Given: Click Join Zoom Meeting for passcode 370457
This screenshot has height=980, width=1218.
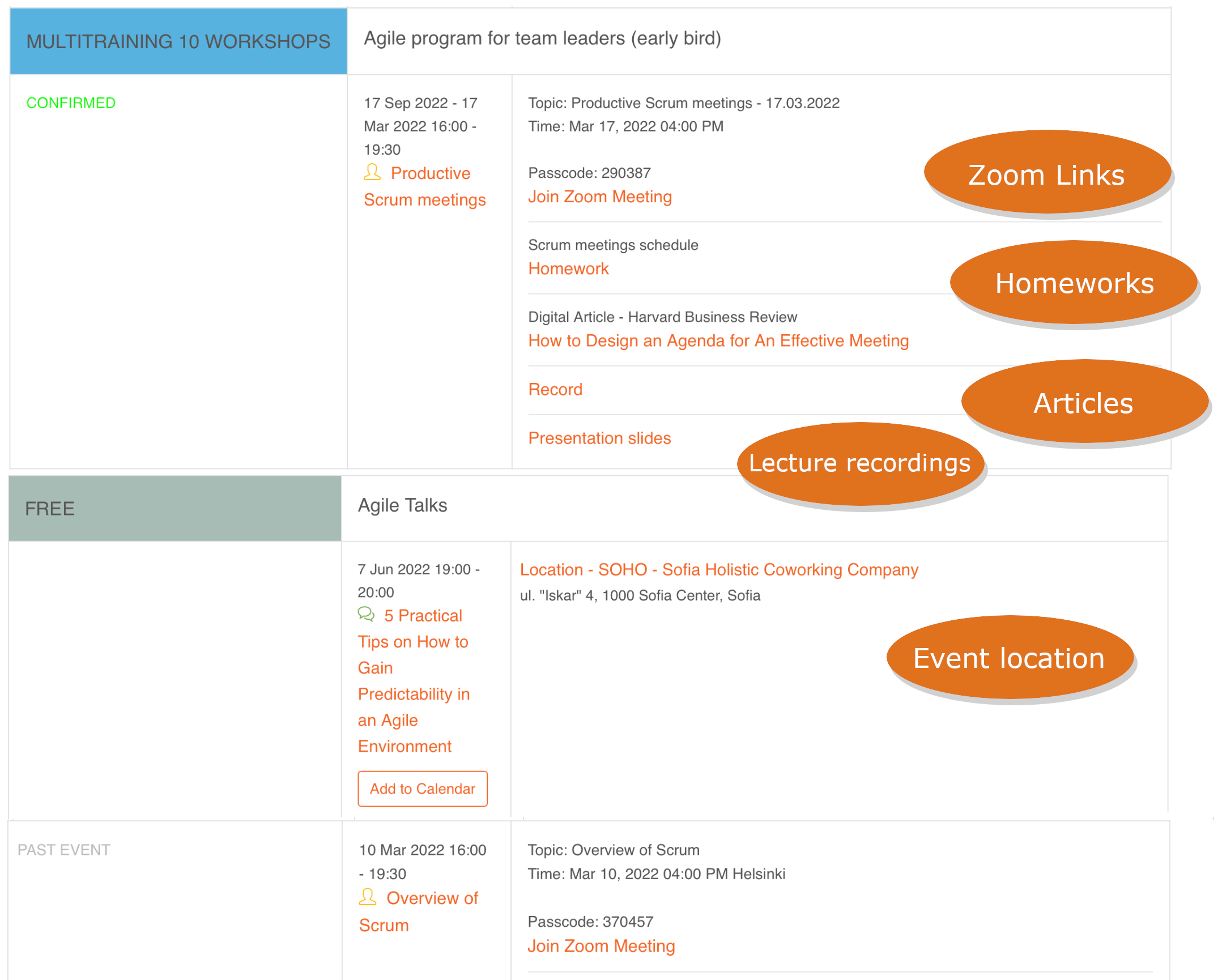Looking at the screenshot, I should (x=601, y=946).
